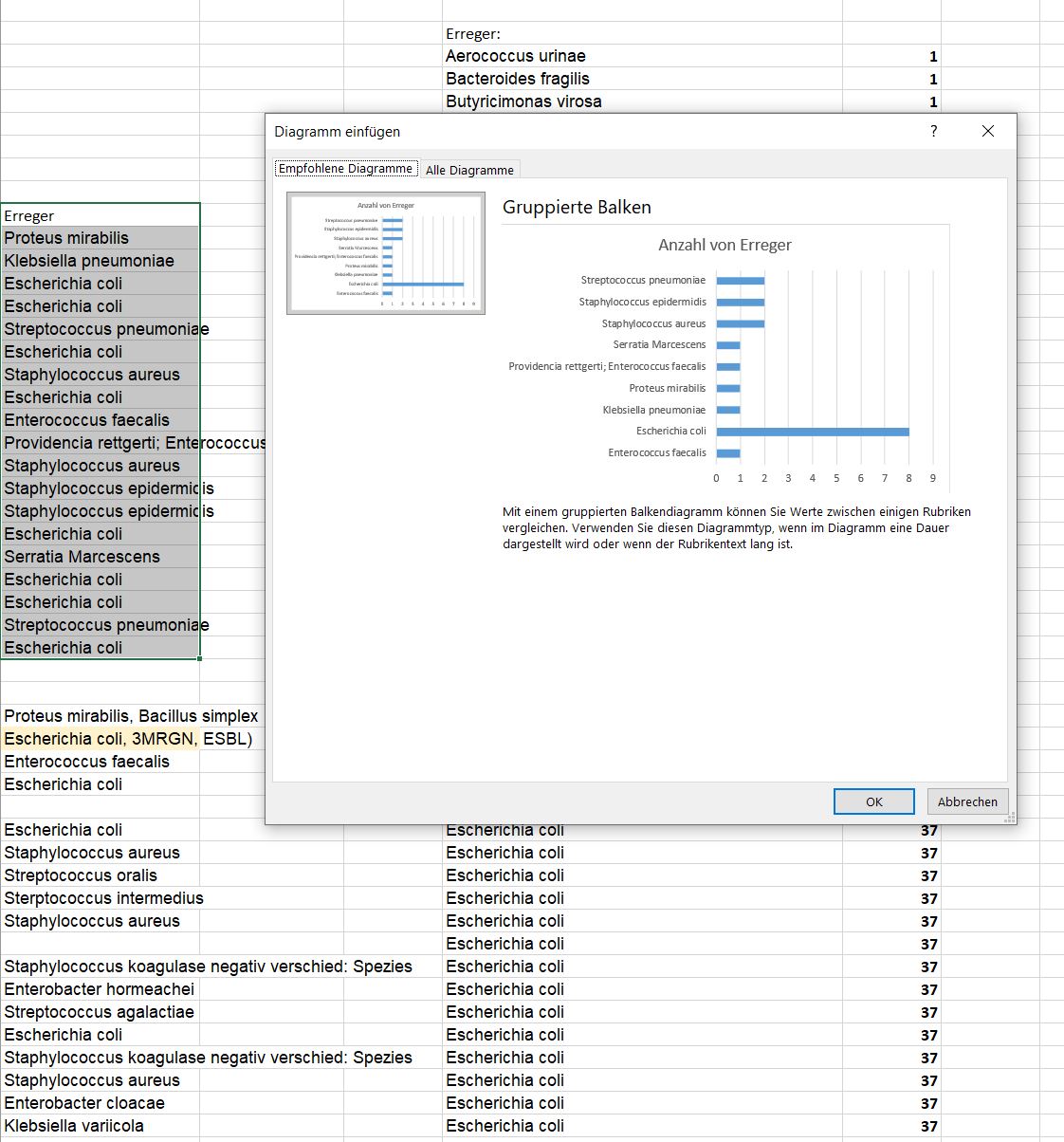
Task: Cancel with the Abbrechen button
Action: tap(967, 801)
